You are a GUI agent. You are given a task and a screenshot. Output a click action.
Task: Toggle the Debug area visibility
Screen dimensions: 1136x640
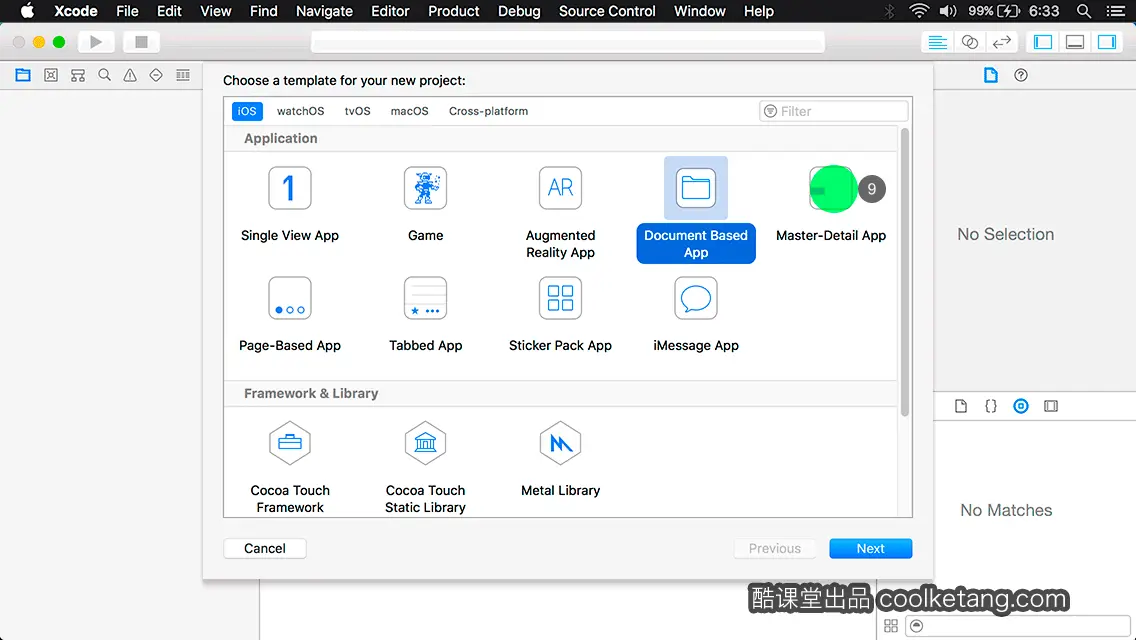tap(1075, 42)
